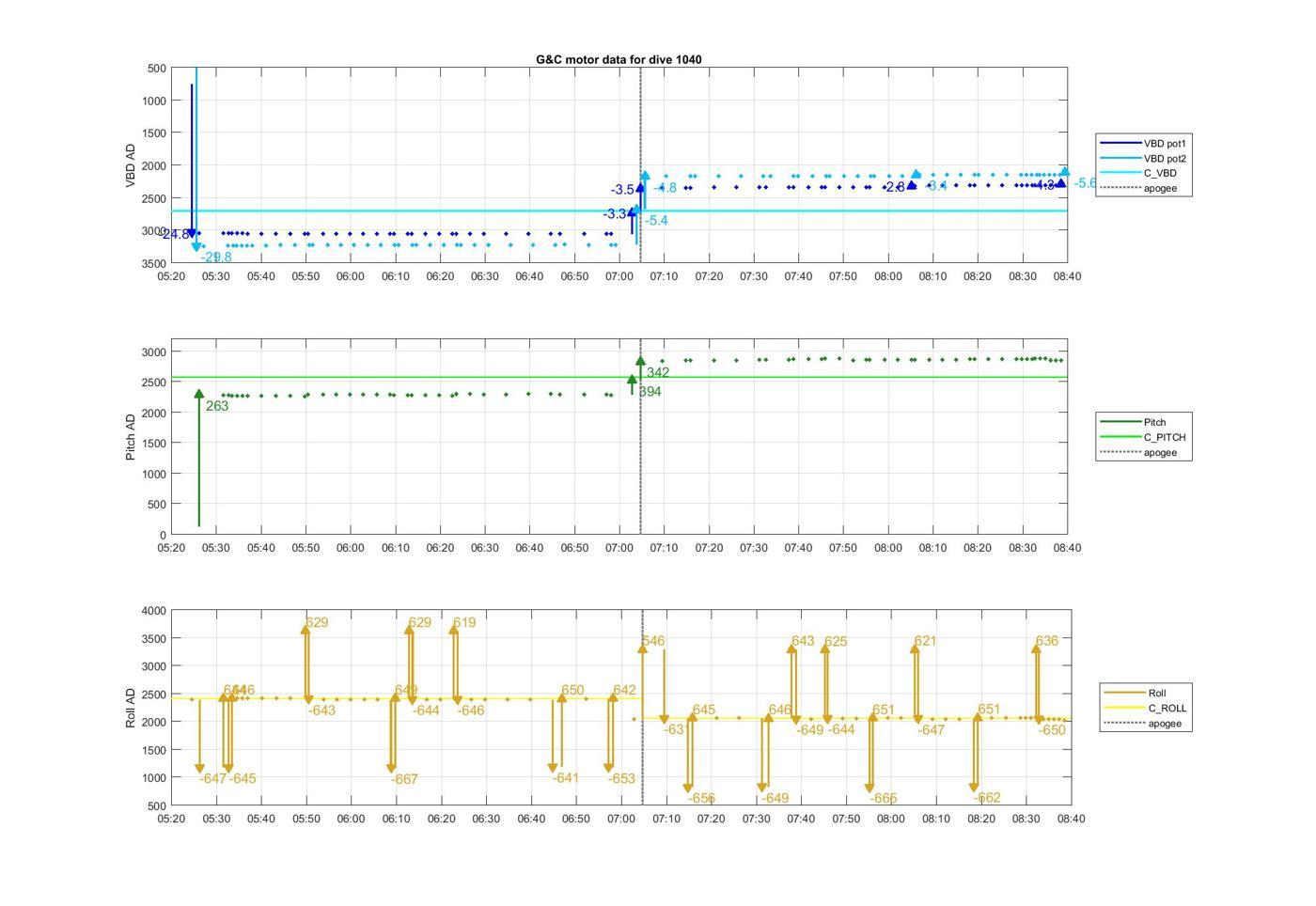Click the '-645' roll move label
The height and width of the screenshot is (906, 1316).
click(x=243, y=778)
